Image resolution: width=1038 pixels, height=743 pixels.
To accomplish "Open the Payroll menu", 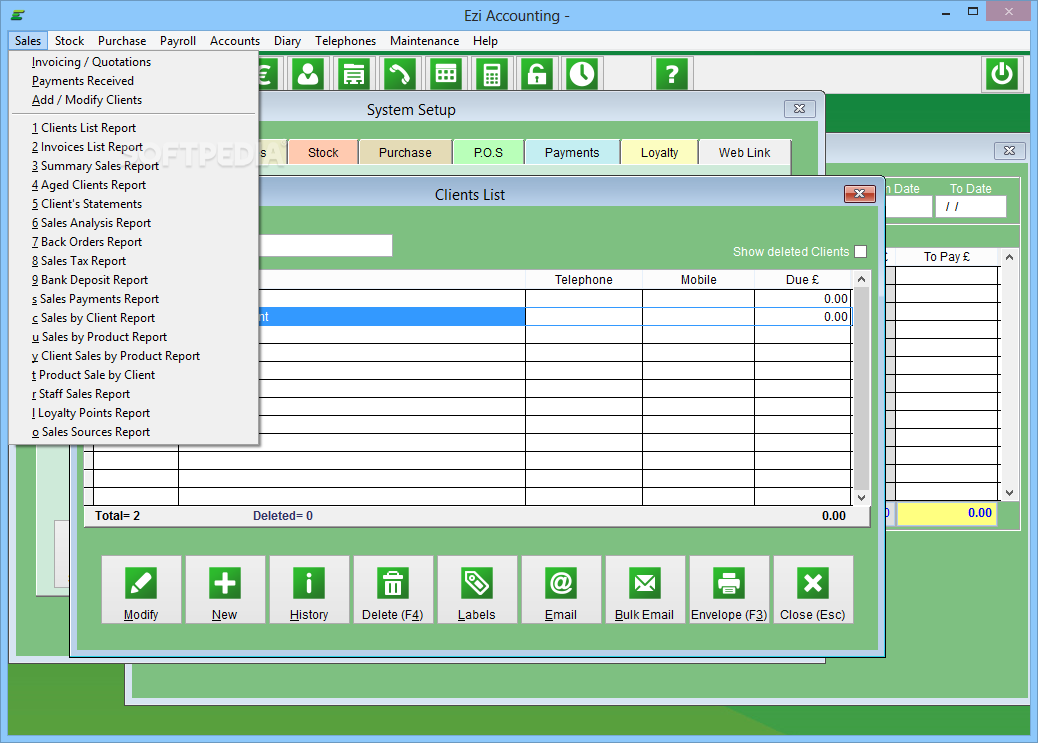I will pos(178,40).
